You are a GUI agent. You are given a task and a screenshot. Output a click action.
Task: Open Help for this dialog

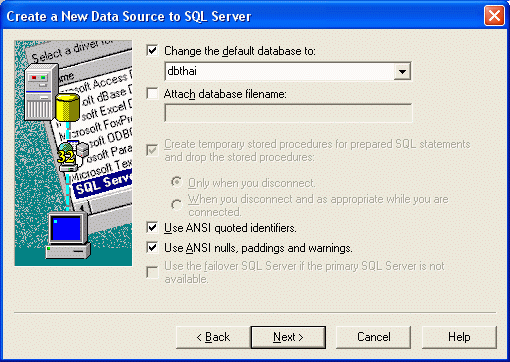pos(459,337)
